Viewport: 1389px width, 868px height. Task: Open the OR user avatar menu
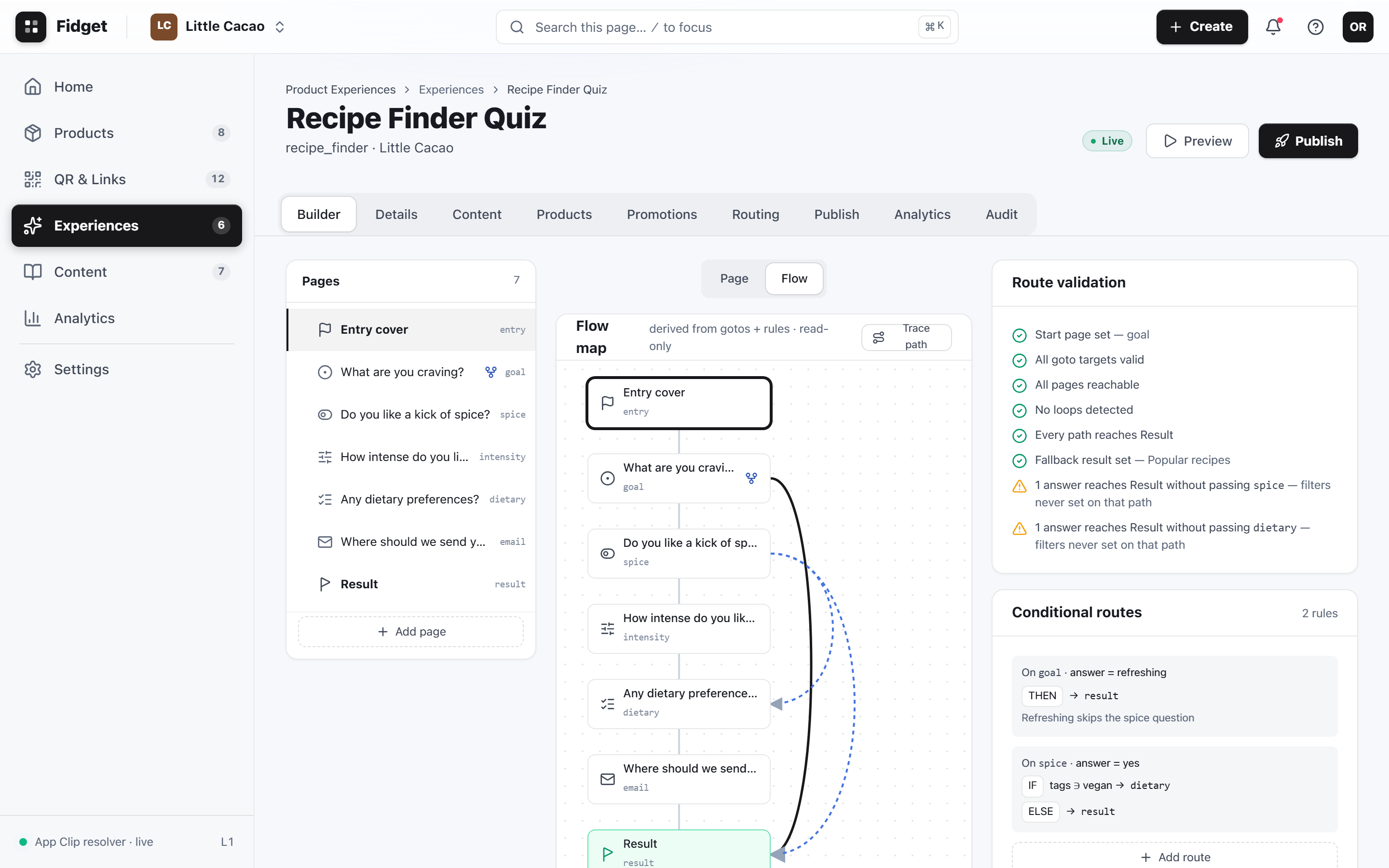click(1358, 27)
